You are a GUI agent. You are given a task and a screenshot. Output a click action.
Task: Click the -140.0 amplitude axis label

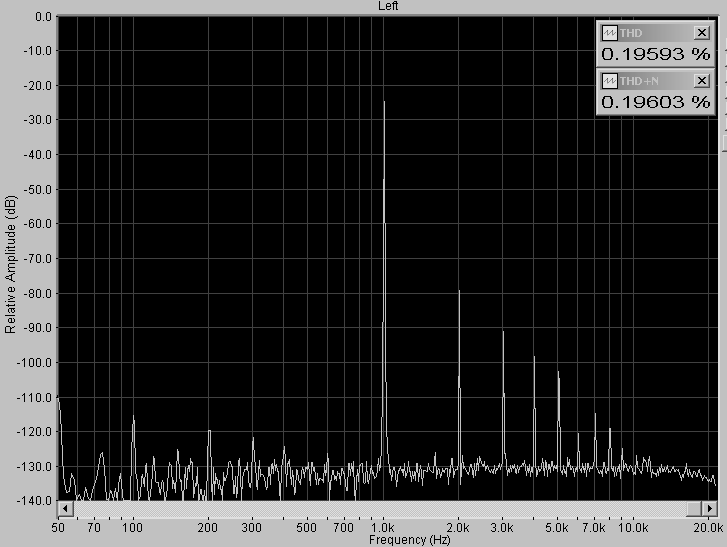(x=34, y=501)
